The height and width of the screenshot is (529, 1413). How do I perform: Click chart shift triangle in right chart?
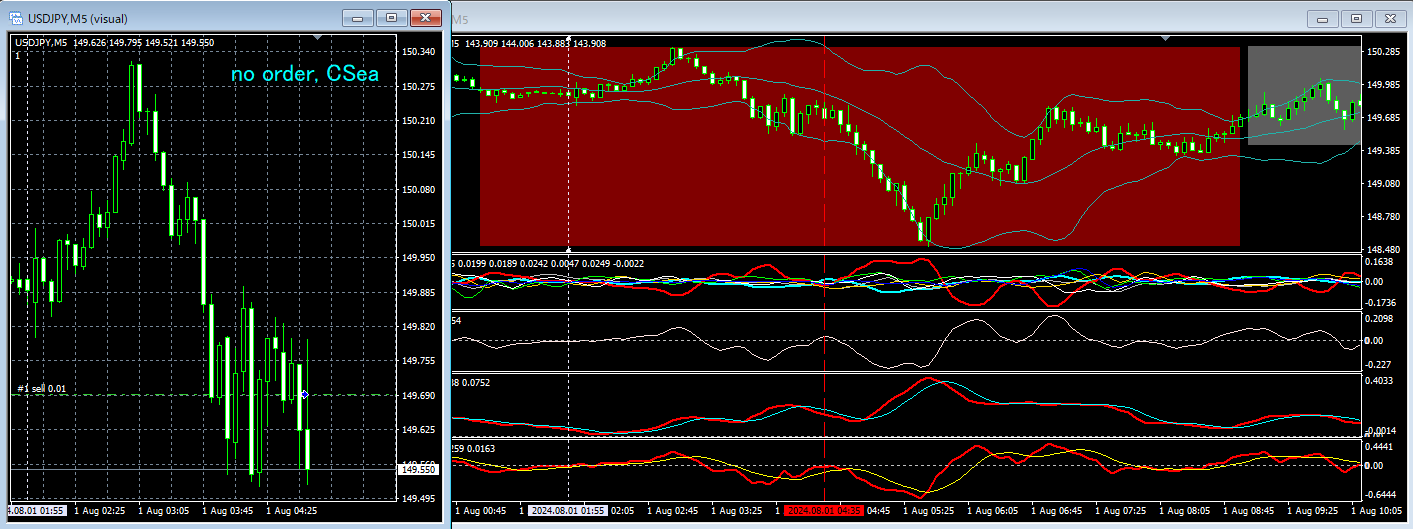click(1165, 37)
